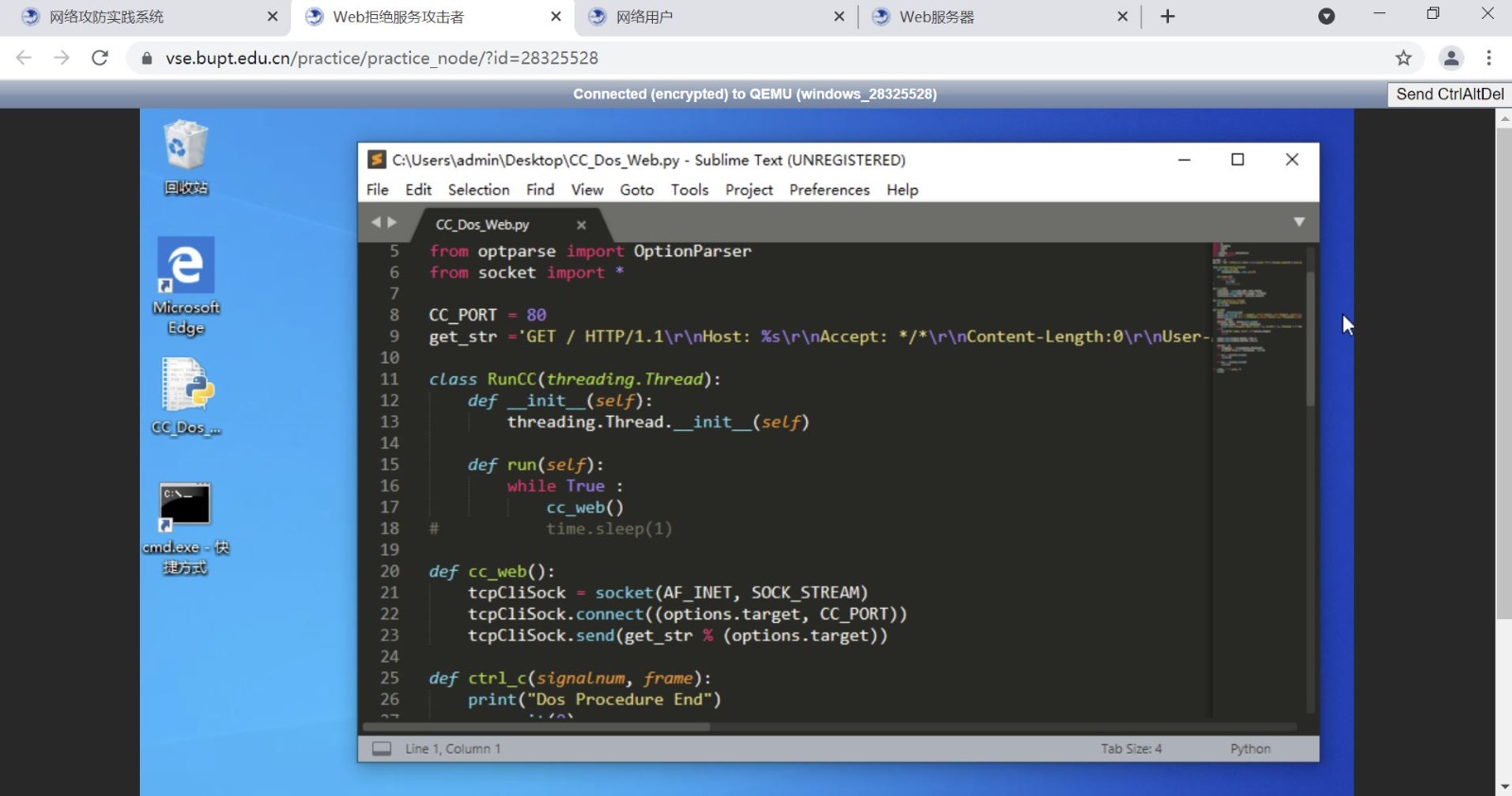Open the Tools menu

click(x=690, y=190)
